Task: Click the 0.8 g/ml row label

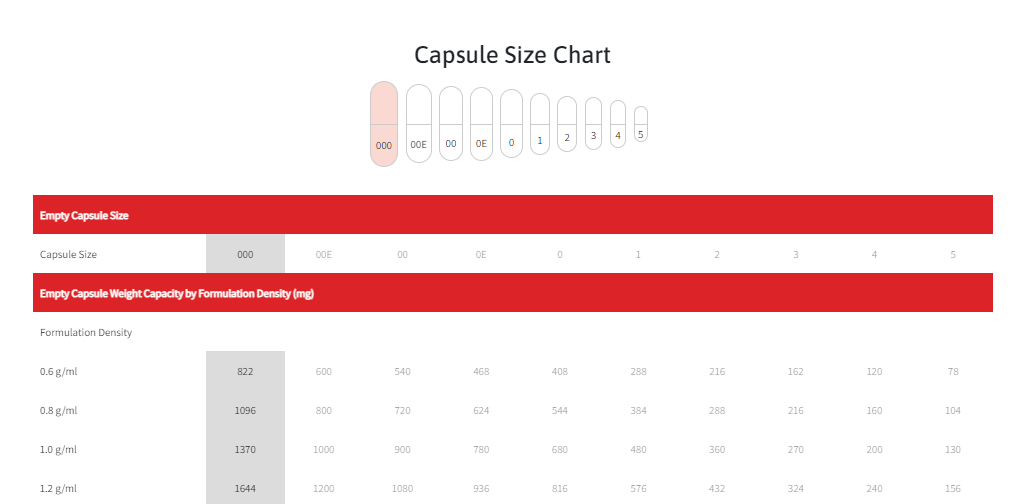Action: [58, 410]
